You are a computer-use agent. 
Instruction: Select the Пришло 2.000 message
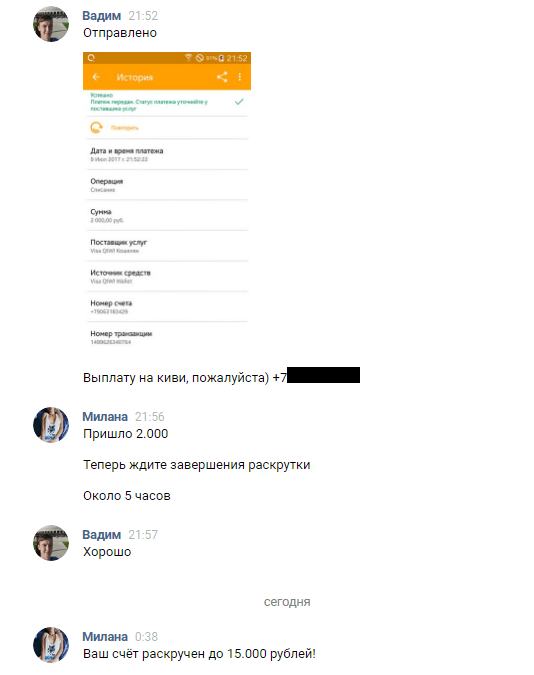coord(125,434)
